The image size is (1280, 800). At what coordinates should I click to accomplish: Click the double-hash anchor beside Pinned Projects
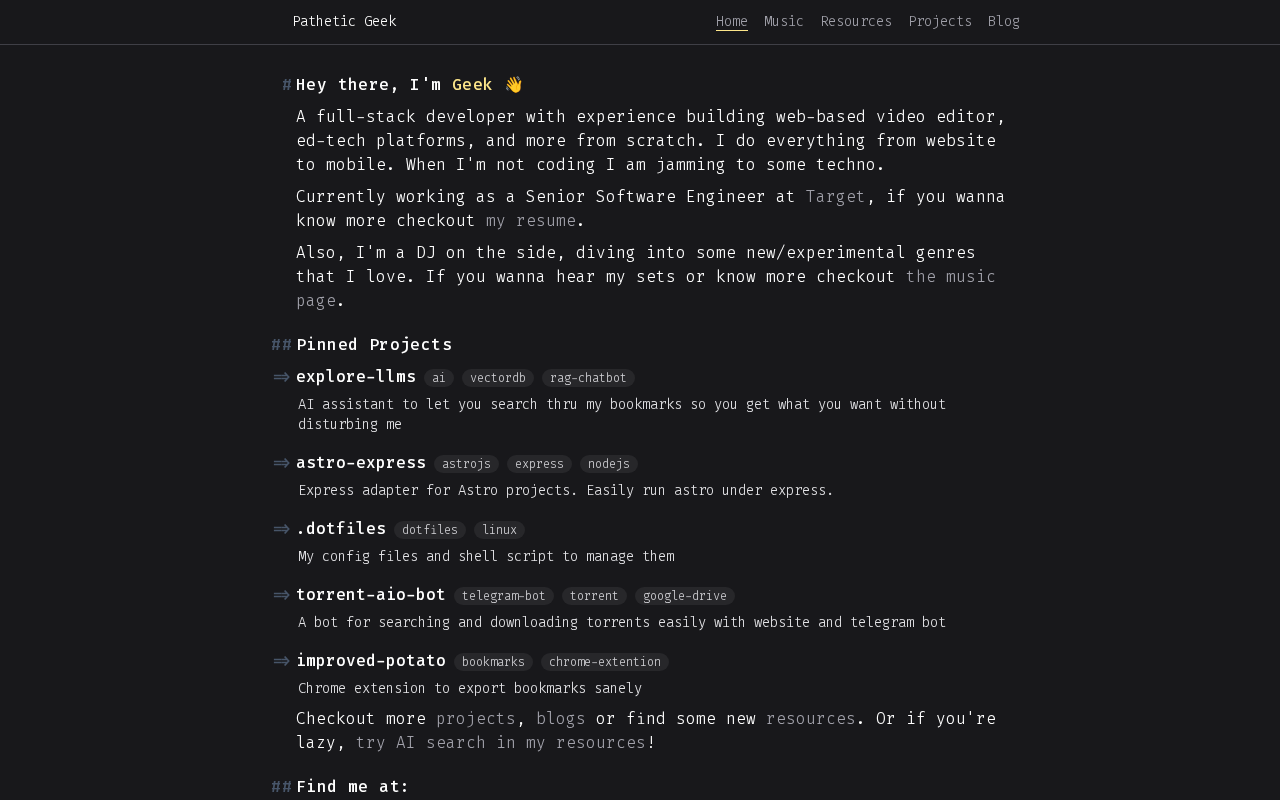point(282,345)
